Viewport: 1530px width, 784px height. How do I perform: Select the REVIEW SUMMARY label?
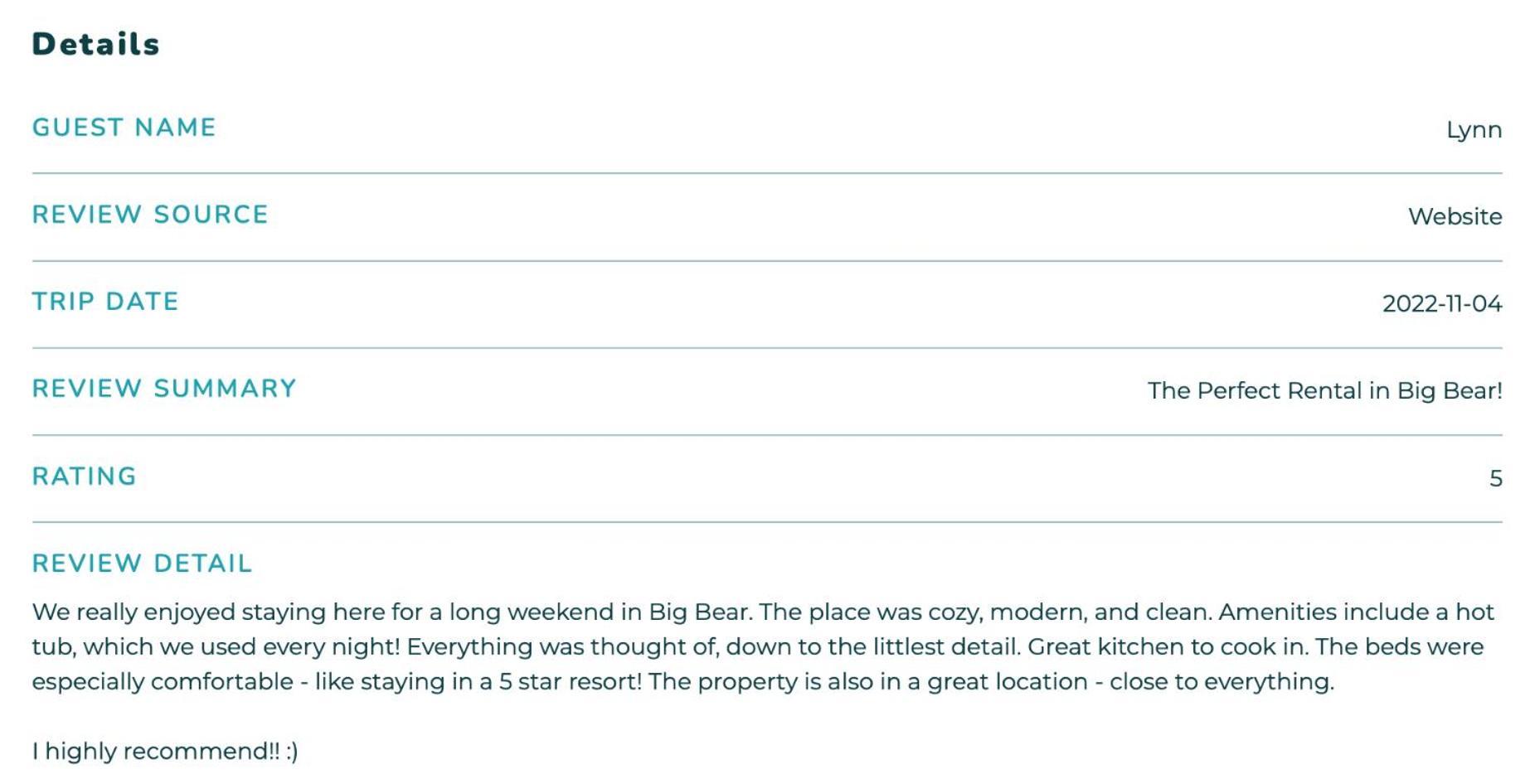click(x=164, y=389)
